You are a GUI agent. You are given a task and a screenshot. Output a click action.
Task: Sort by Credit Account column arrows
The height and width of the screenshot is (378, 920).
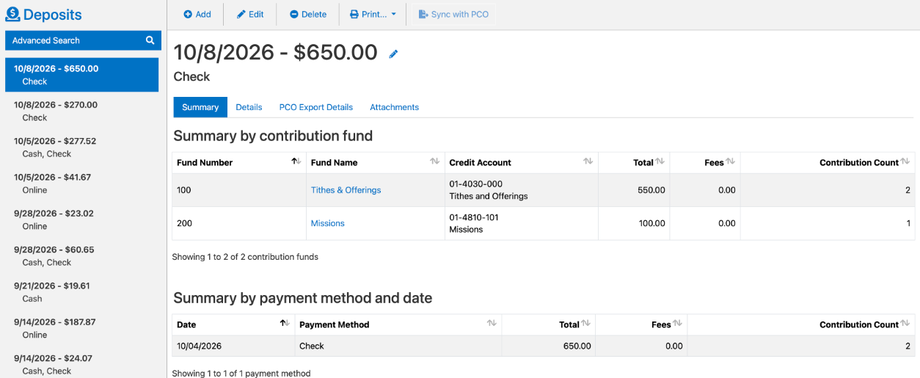tap(588, 162)
